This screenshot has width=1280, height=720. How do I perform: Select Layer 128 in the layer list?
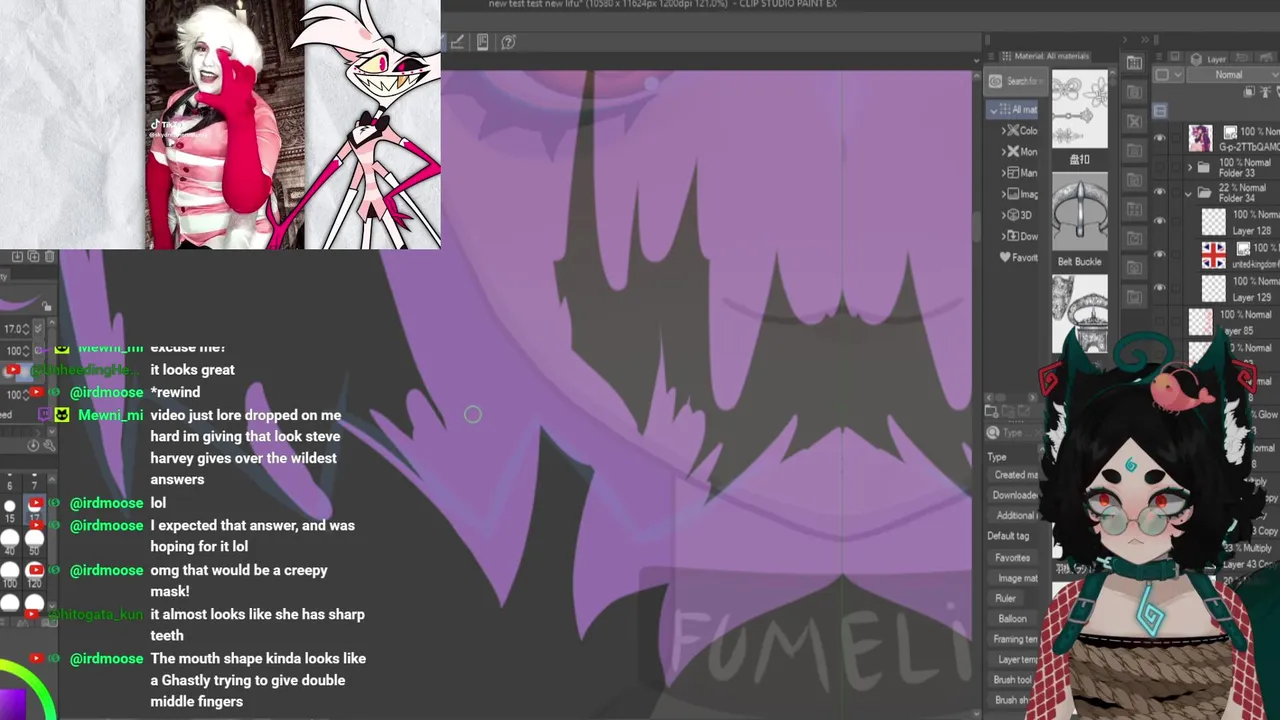tap(1240, 221)
